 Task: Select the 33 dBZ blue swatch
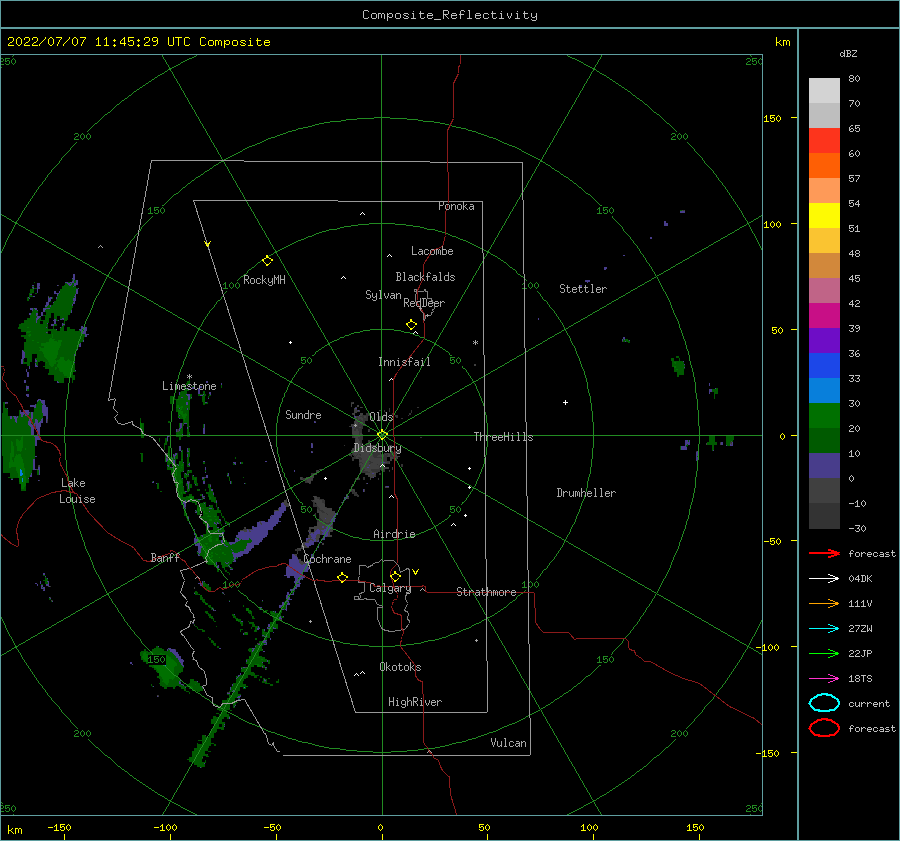pos(824,390)
